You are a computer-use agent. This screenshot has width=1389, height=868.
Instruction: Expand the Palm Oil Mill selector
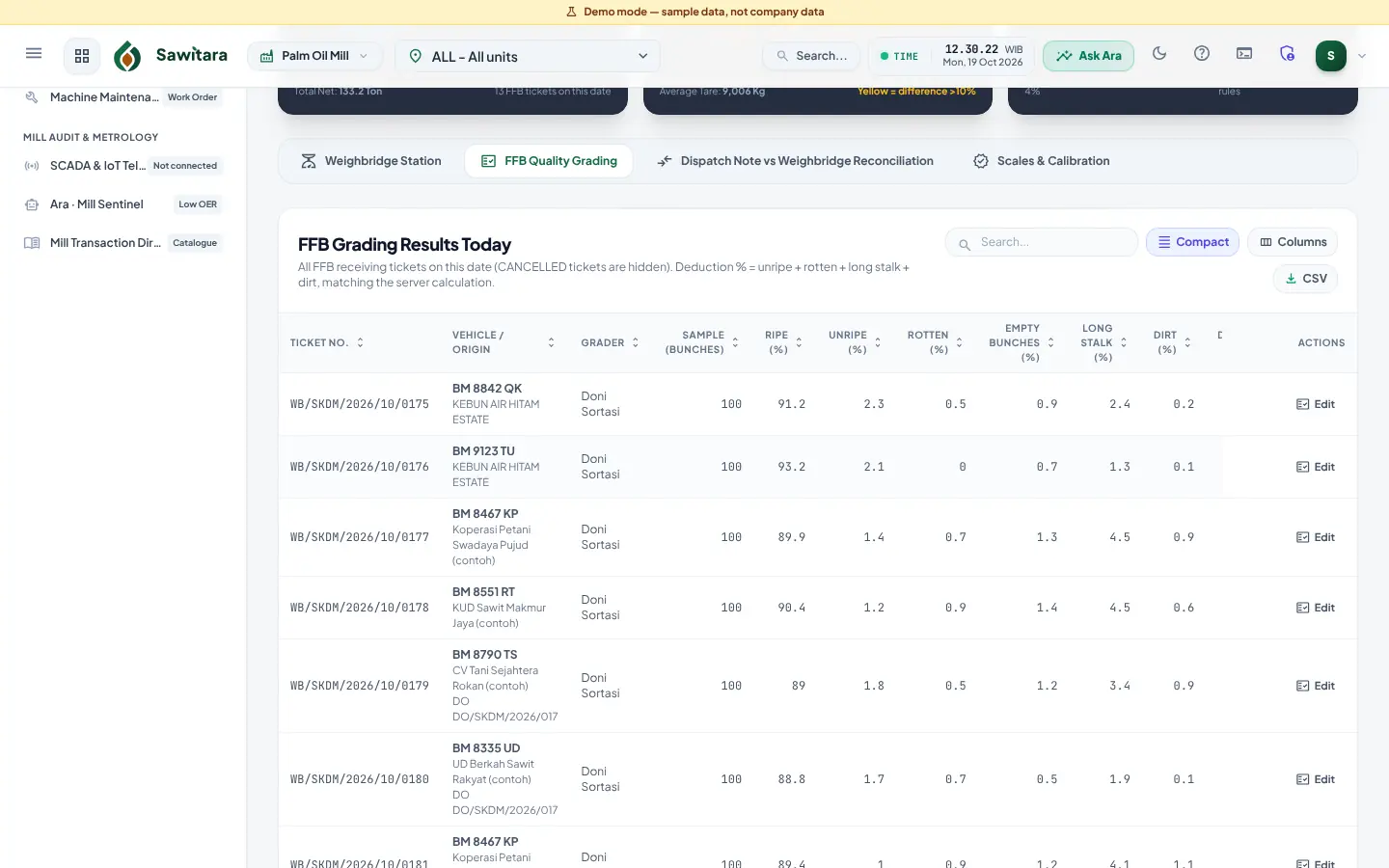point(314,56)
